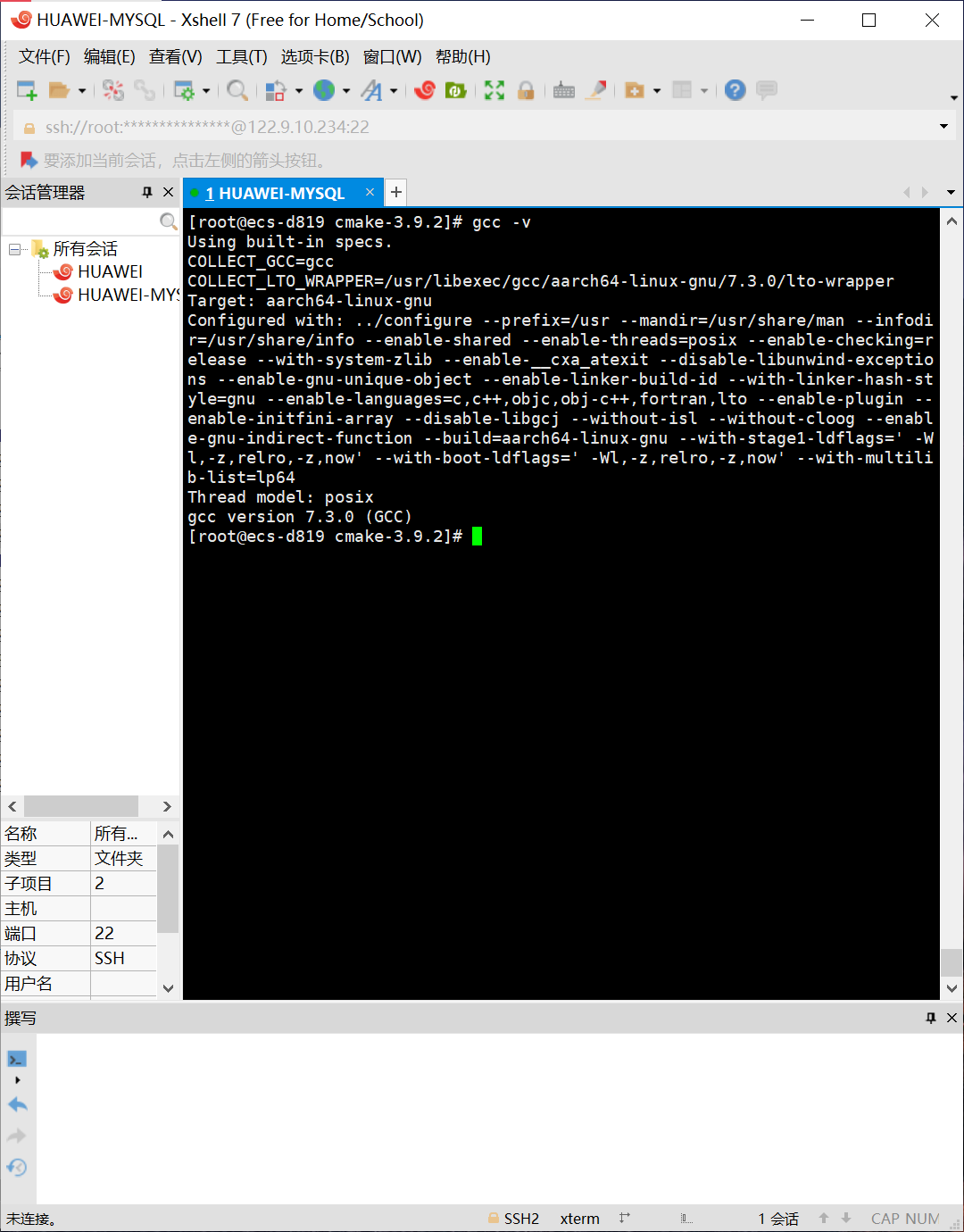Open the 工具(T) menu
The height and width of the screenshot is (1232, 964).
coord(242,57)
